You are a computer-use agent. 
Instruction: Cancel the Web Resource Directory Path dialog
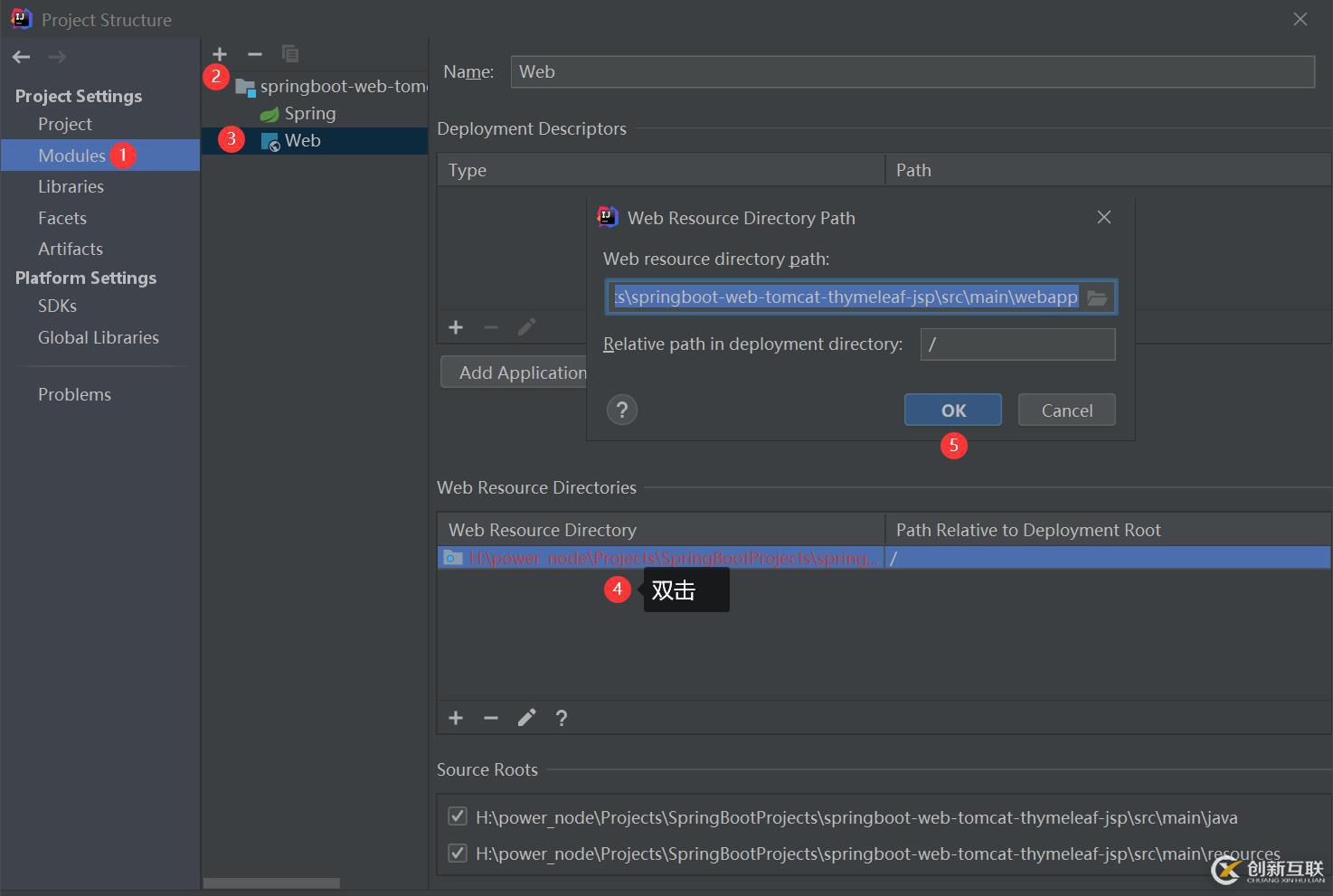coord(1066,410)
